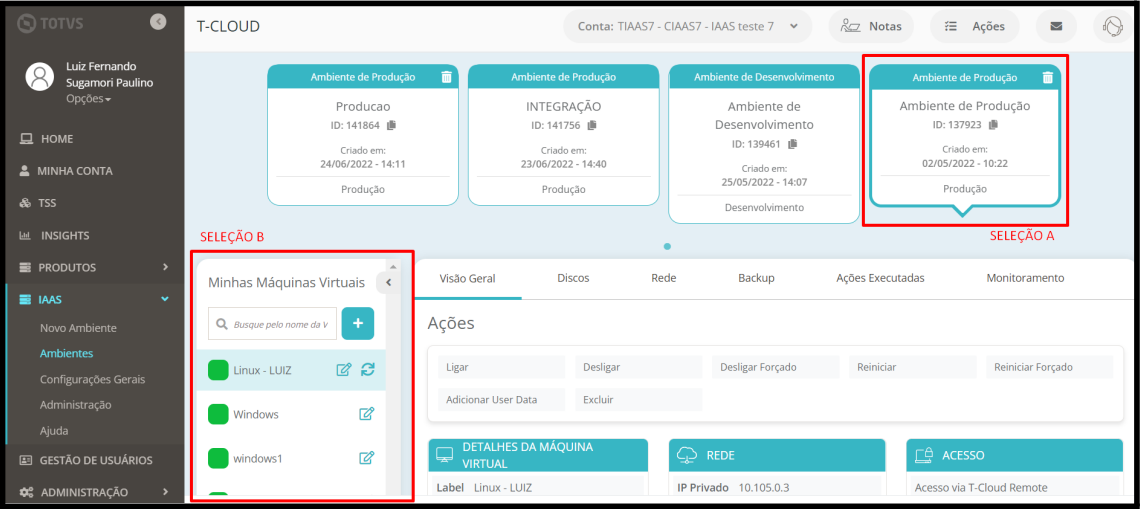Edit the windows1 machine name

pos(367,458)
